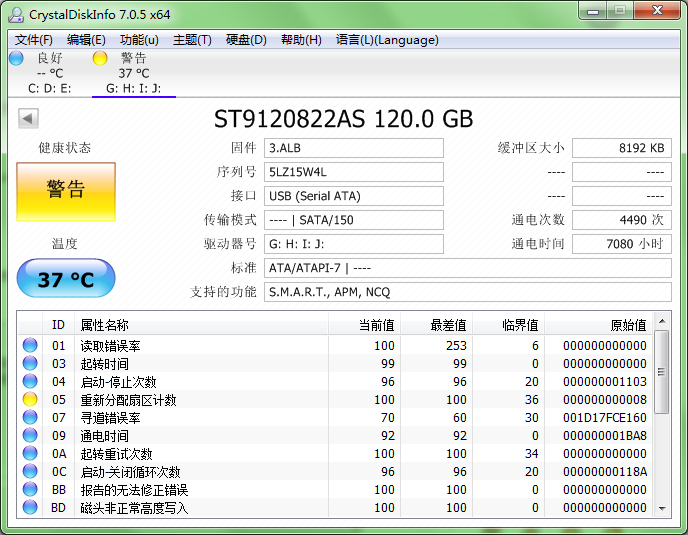Click the supported features field S.M.A.R.T., APM, NCQ
Screen dimensions: 688x535
(468, 292)
